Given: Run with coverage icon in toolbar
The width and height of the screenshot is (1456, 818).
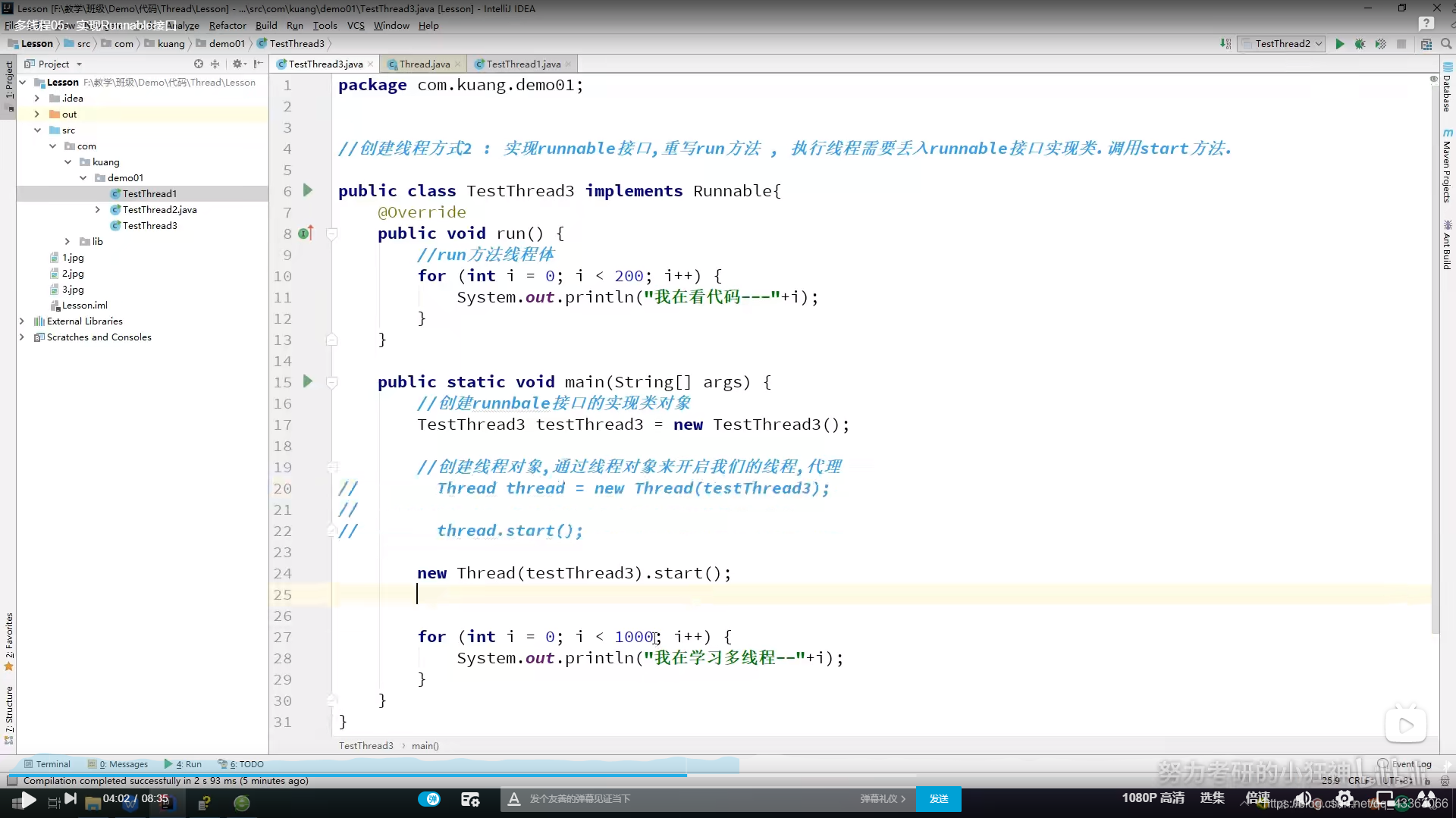Looking at the screenshot, I should point(1381,44).
